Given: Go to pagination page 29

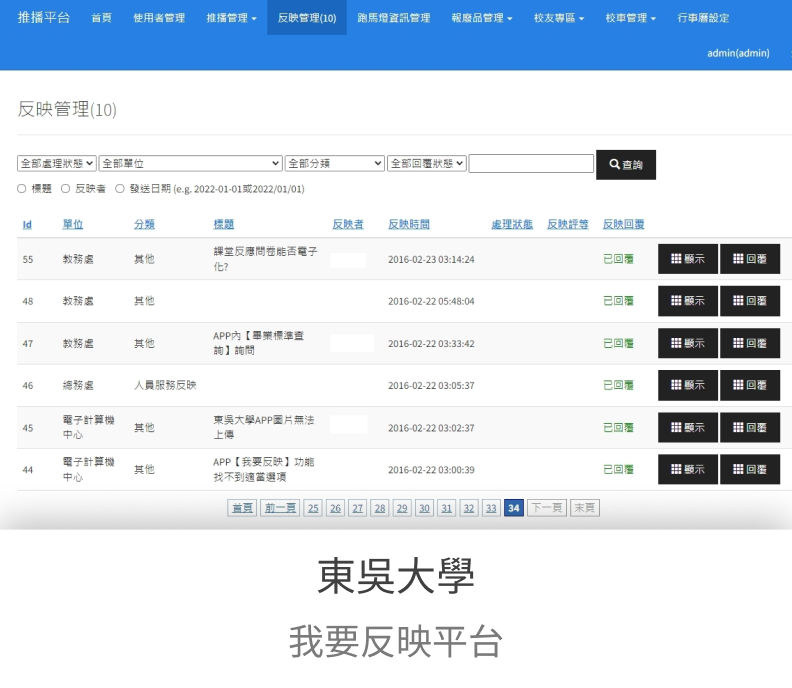Looking at the screenshot, I should click(402, 508).
